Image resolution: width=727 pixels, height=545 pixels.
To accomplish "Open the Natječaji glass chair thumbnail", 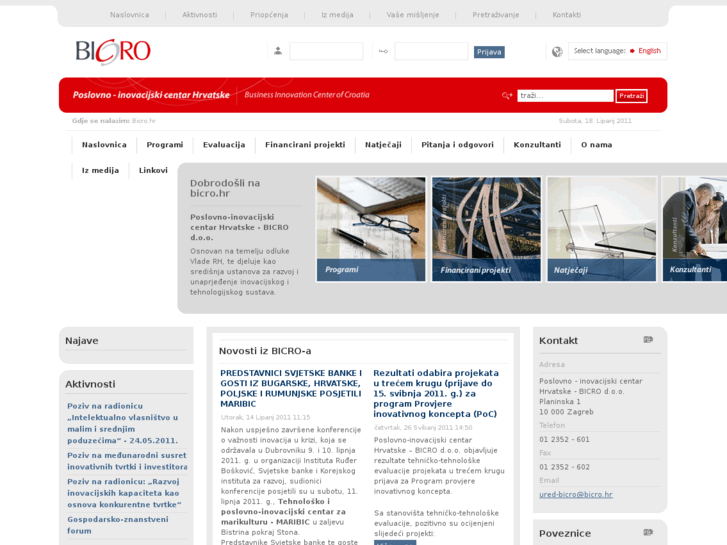I will click(602, 229).
